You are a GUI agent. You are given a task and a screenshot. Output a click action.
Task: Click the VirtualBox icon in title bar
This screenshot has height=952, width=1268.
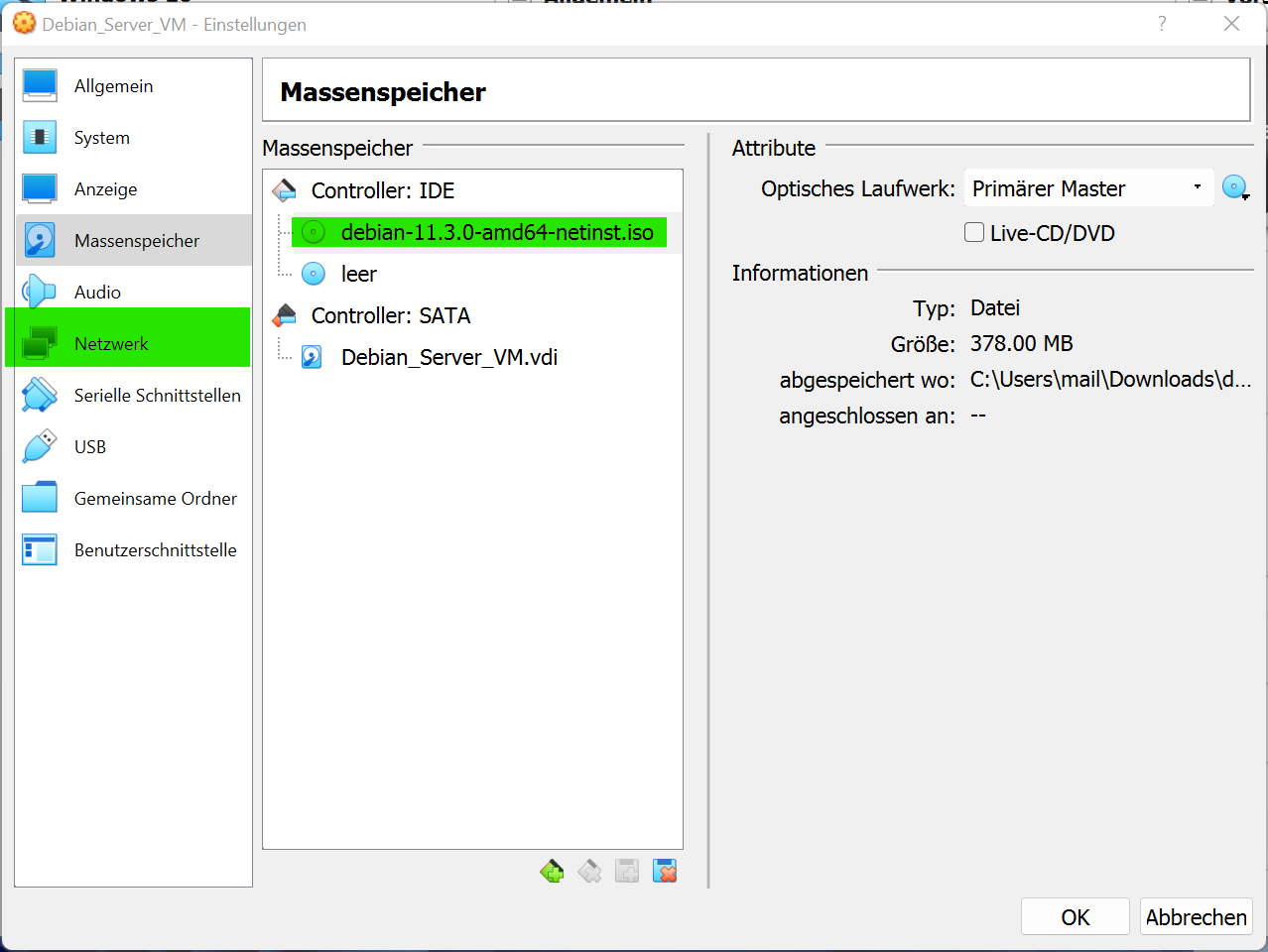[x=24, y=23]
